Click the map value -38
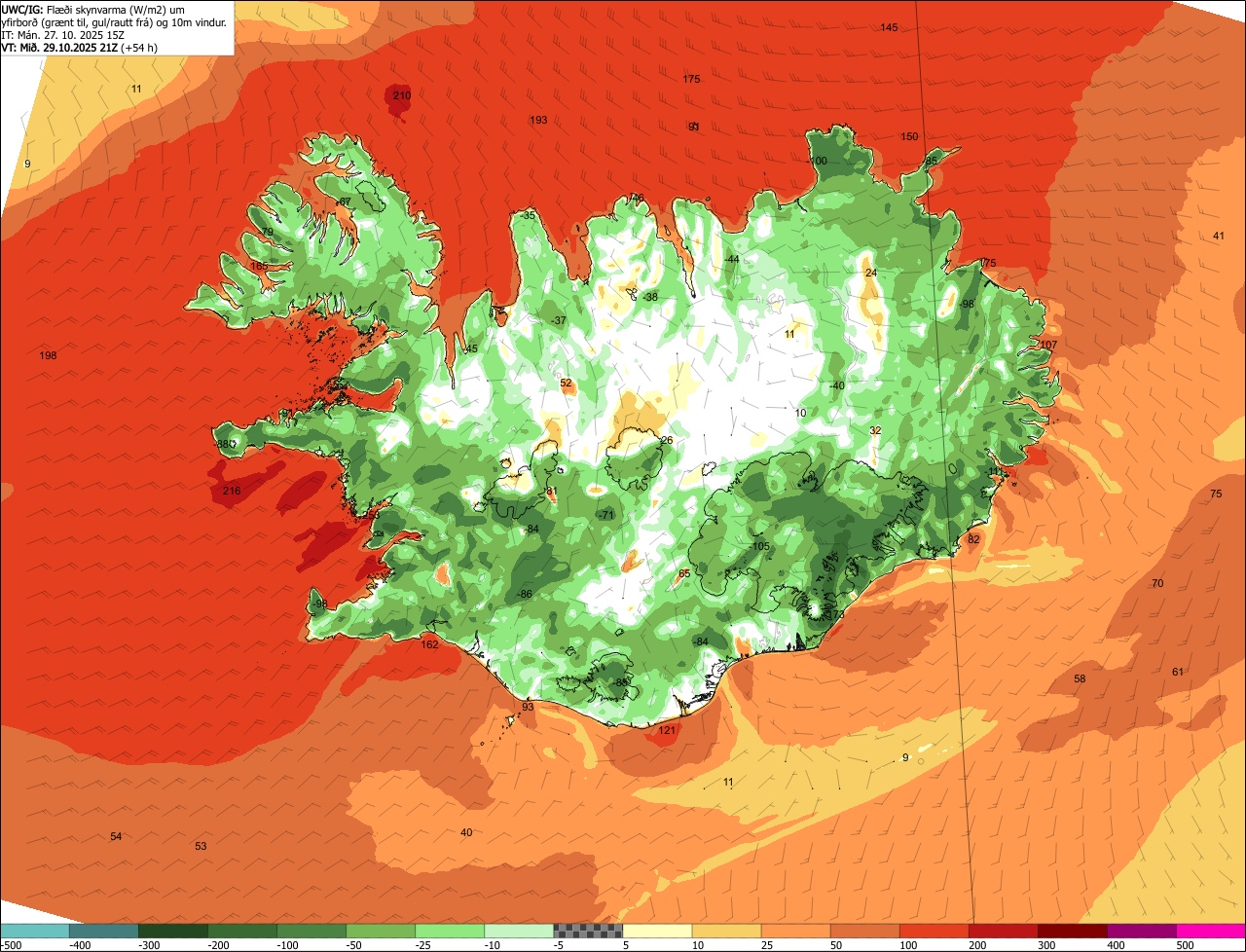Screen dimensions: 1246x952 pyautogui.click(x=650, y=297)
